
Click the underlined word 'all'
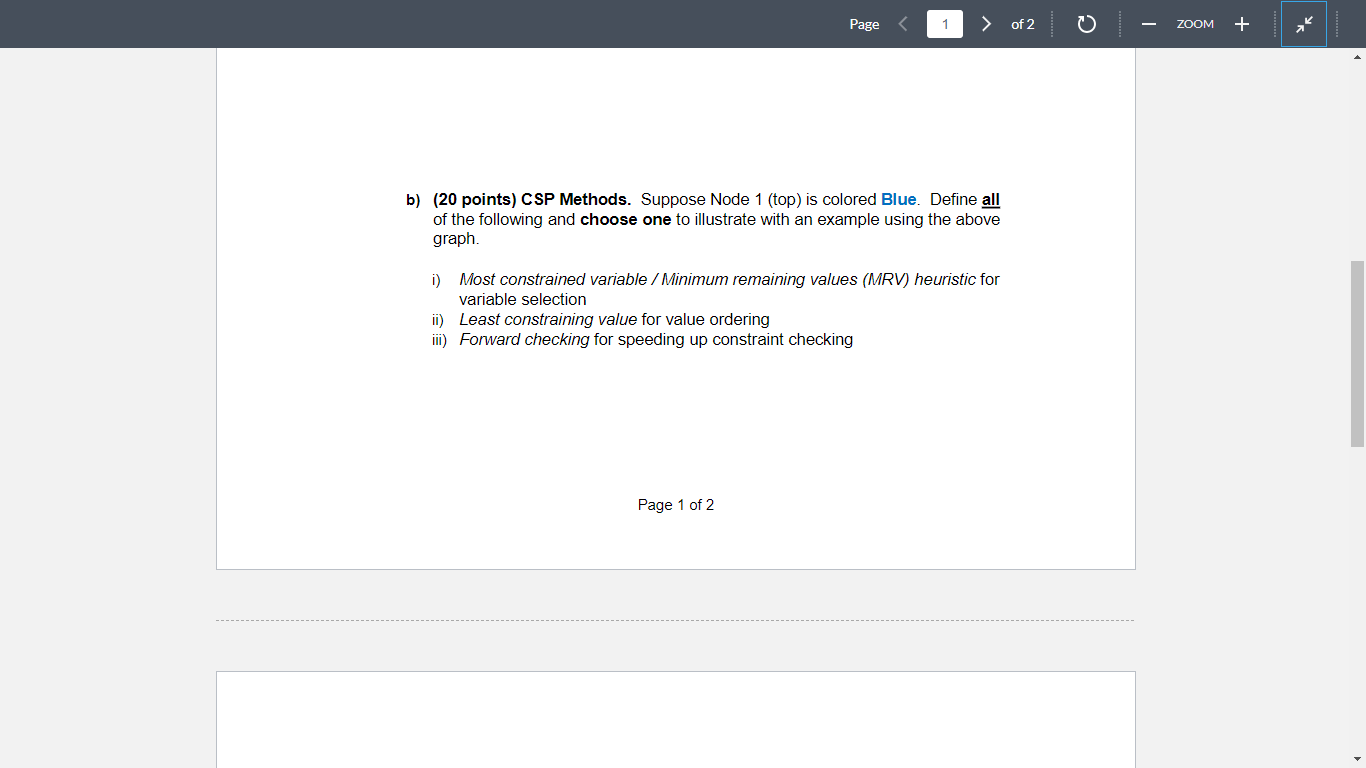[x=991, y=199]
